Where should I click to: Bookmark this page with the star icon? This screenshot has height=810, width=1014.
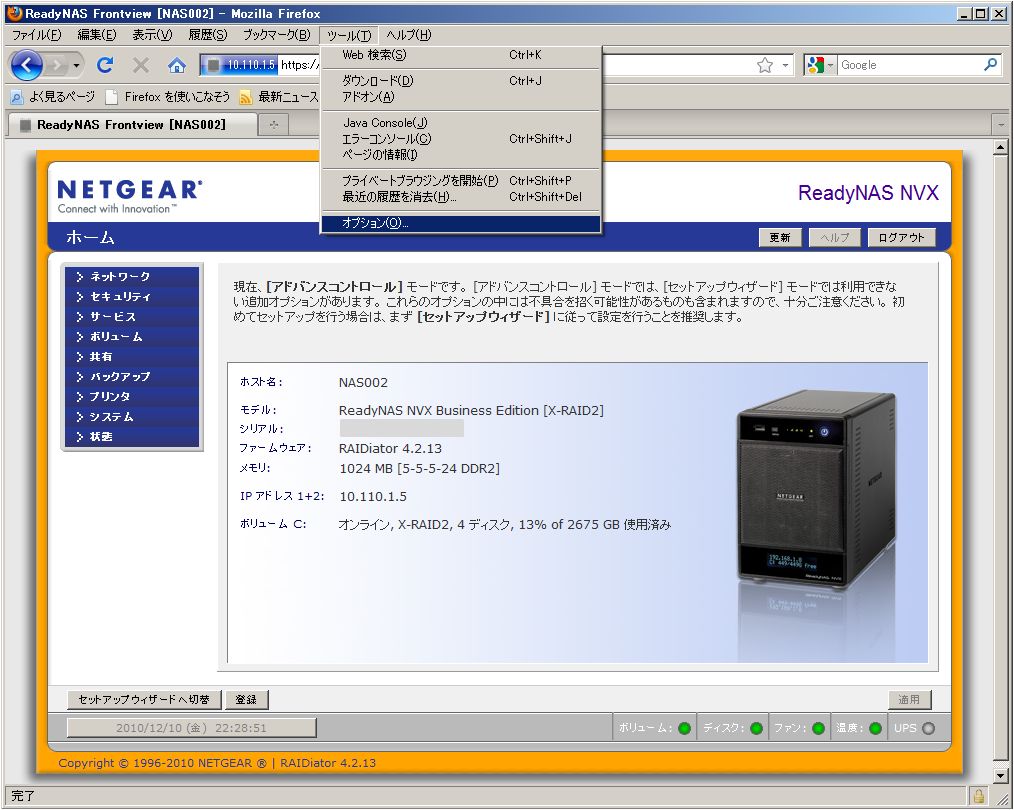pos(764,65)
